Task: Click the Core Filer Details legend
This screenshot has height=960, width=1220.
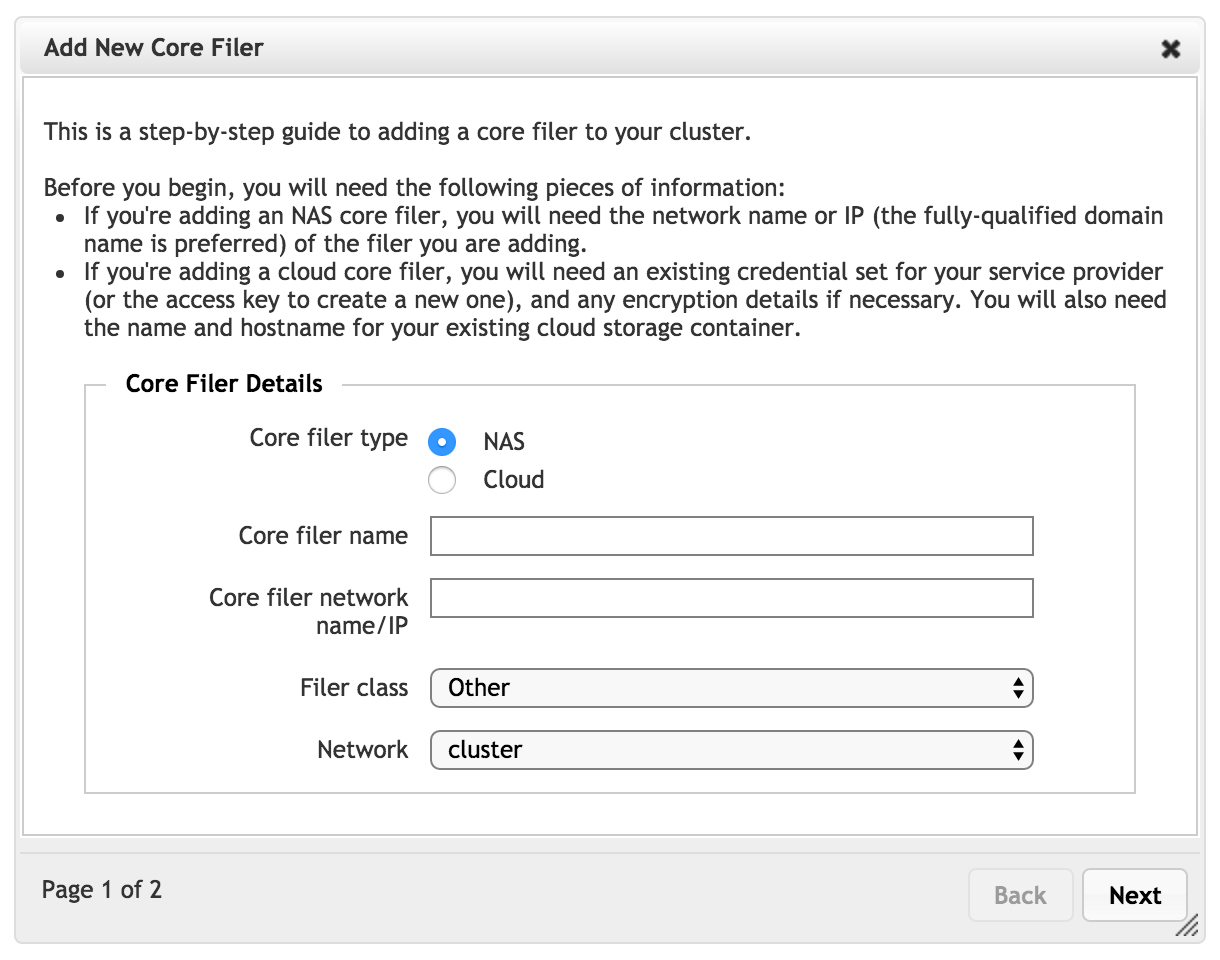Action: coord(224,384)
